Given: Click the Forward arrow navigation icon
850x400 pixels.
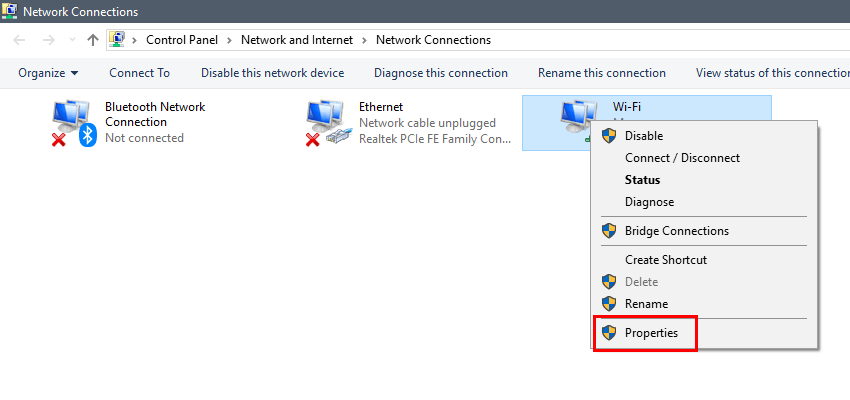Looking at the screenshot, I should tap(49, 40).
